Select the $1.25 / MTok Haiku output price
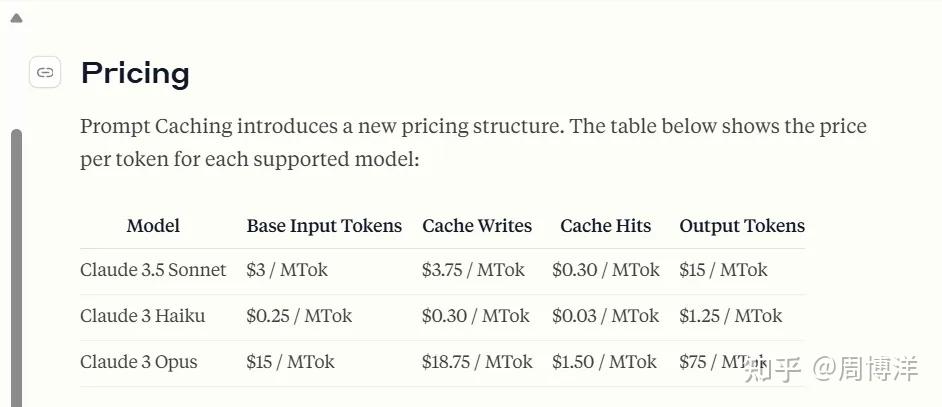942x407 pixels. (730, 316)
